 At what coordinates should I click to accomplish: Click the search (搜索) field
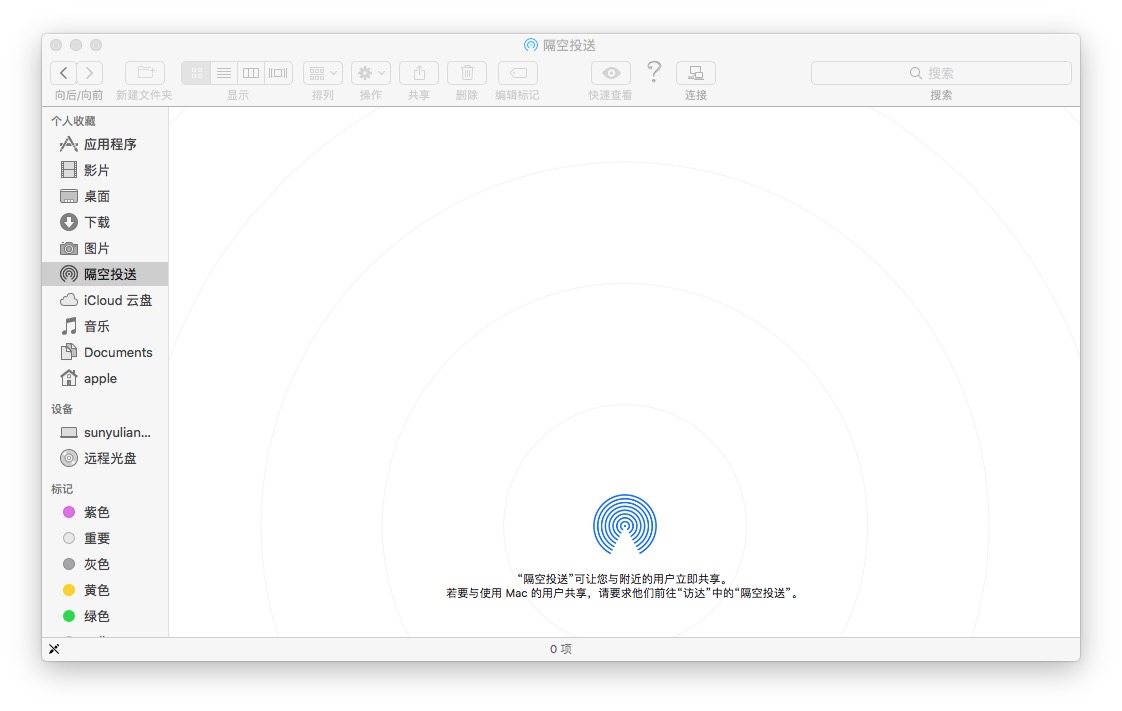tap(940, 73)
